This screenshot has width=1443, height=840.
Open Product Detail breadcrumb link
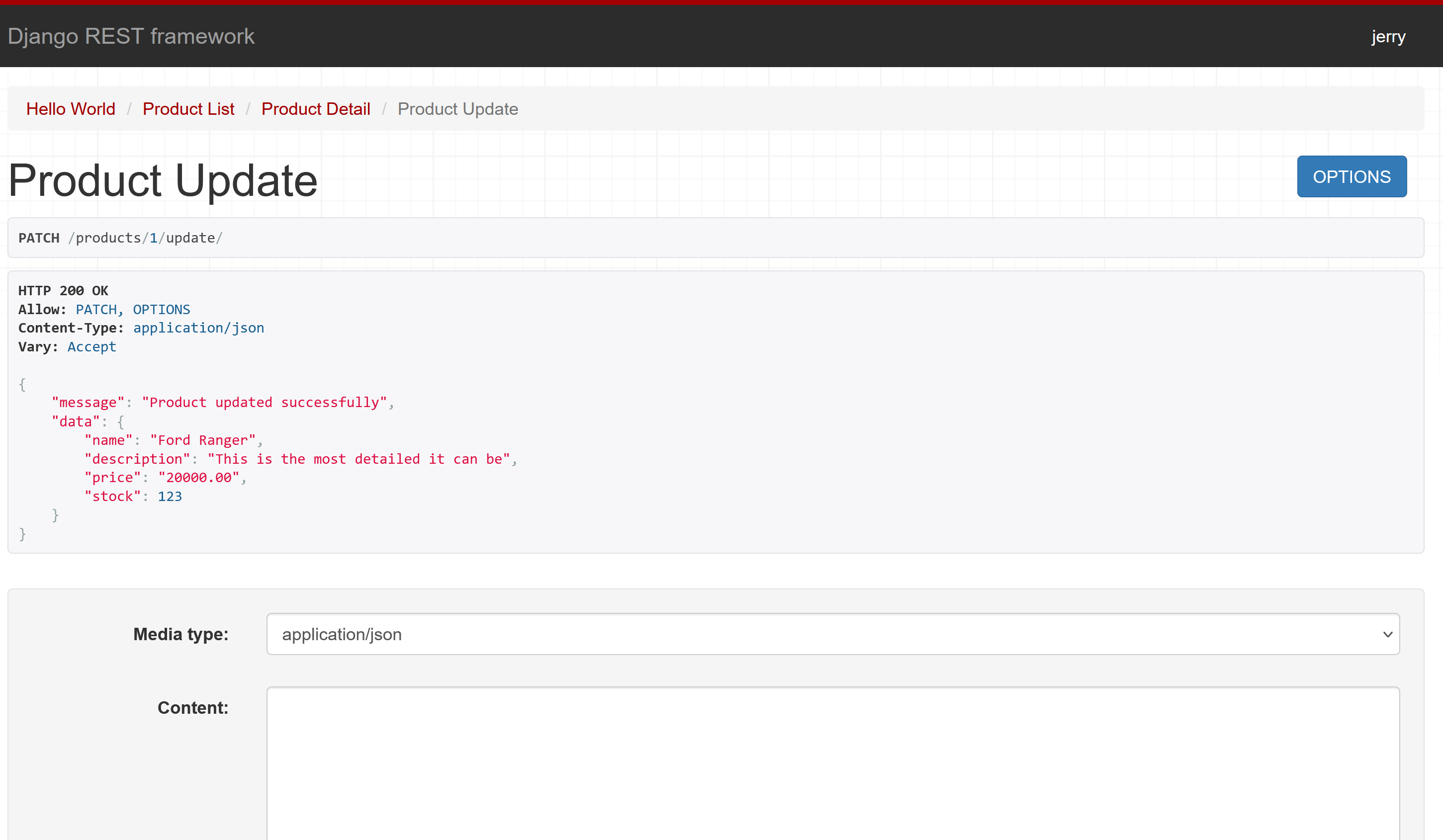(316, 109)
